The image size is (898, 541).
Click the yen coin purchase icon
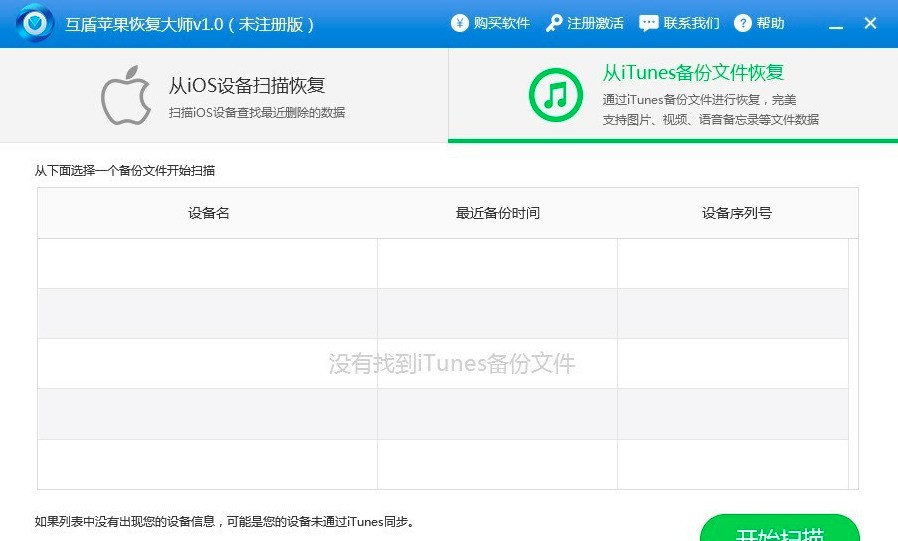[x=459, y=23]
